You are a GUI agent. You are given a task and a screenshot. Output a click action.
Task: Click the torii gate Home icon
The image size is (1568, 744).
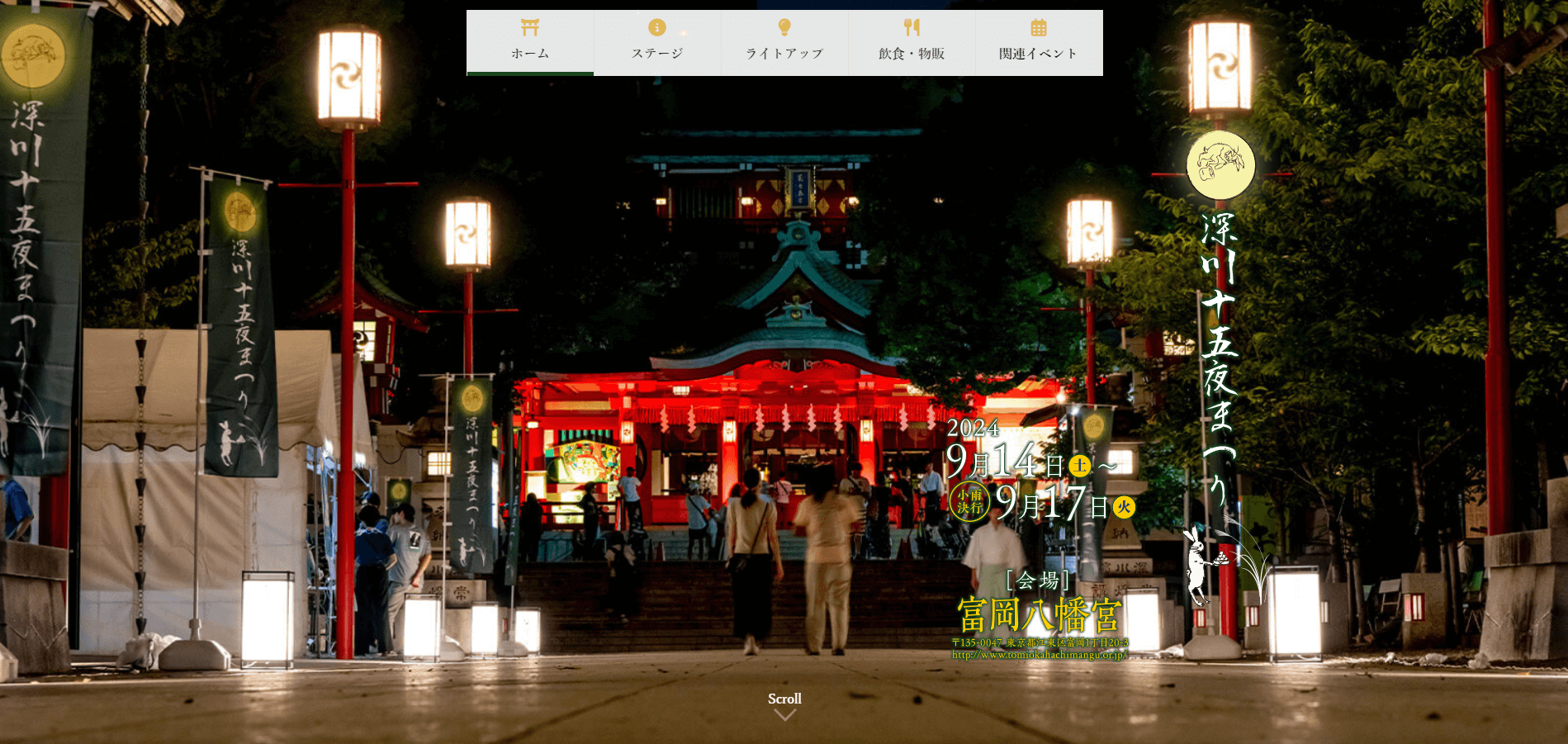click(x=530, y=28)
